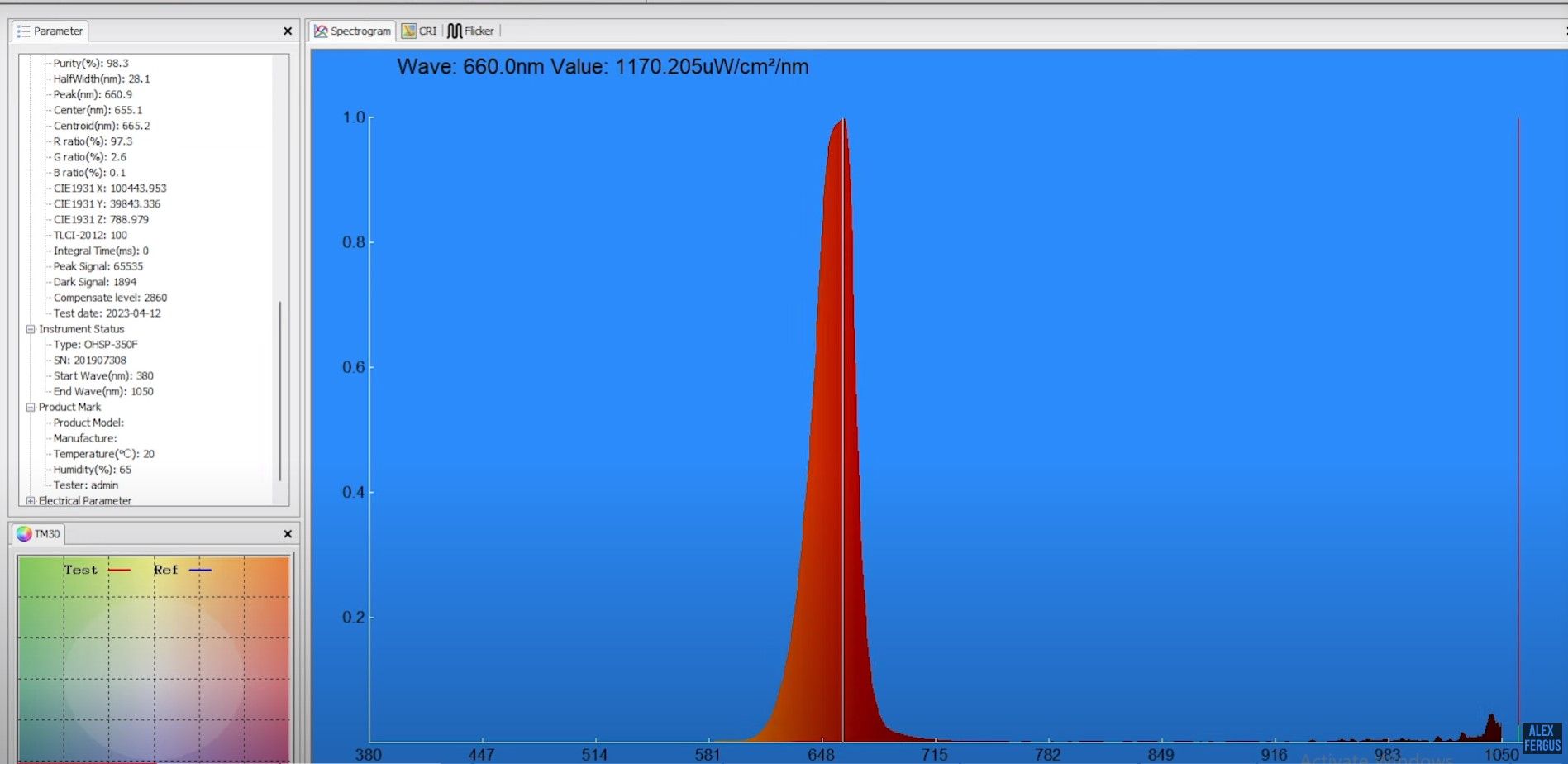
Task: Expand the Electrical Parameter section
Action: coord(30,500)
